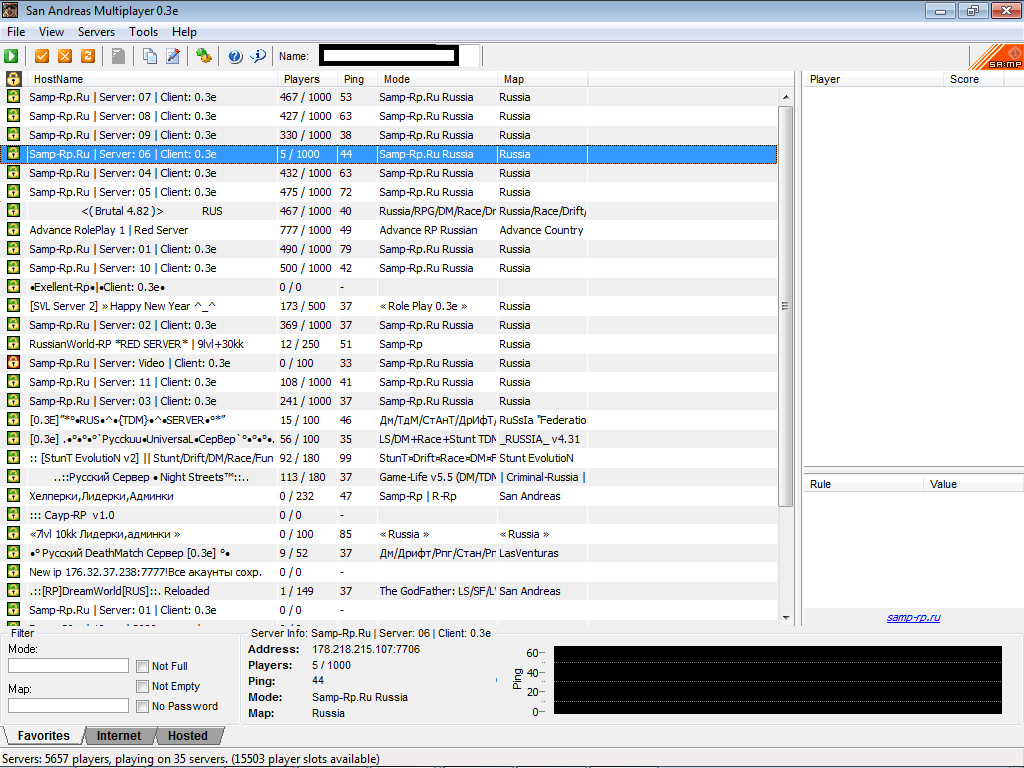
Task: Click the Mode filter text field
Action: point(68,666)
